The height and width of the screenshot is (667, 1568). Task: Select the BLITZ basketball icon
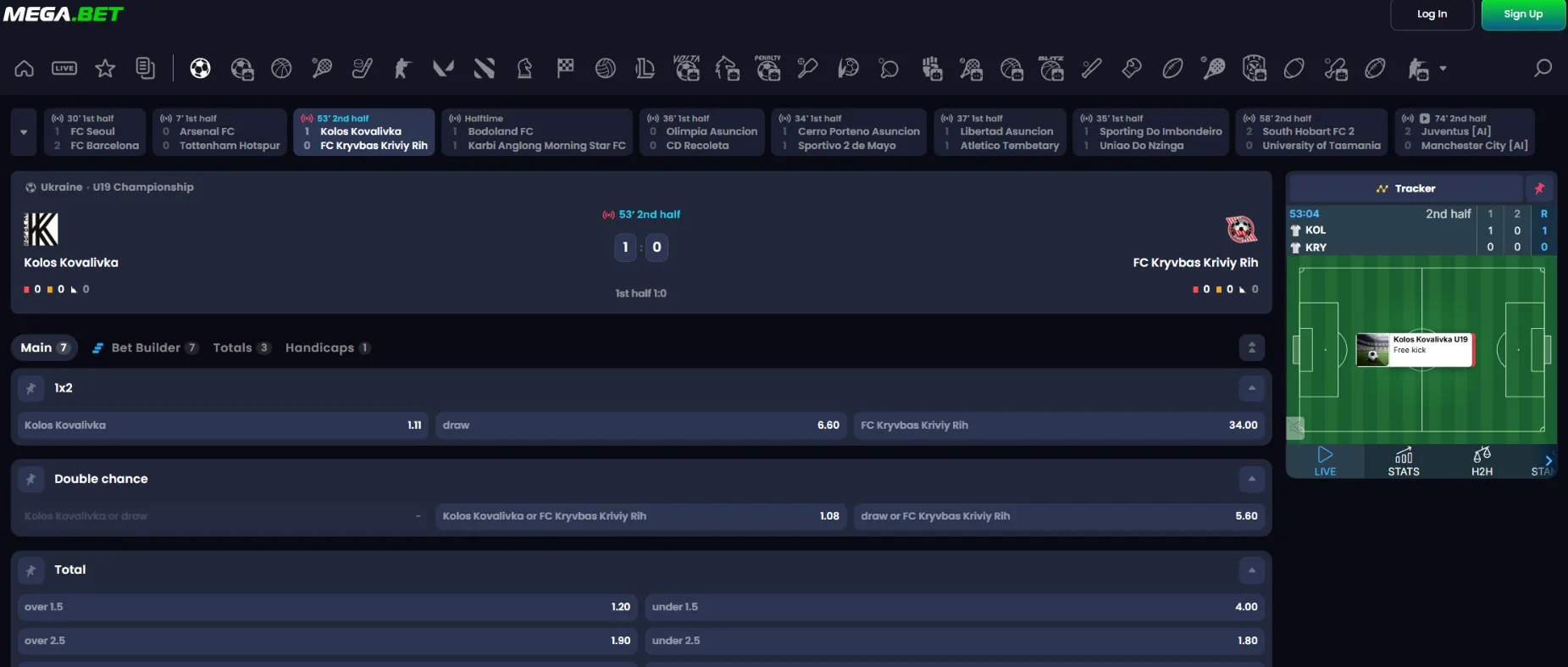pyautogui.click(x=1051, y=68)
